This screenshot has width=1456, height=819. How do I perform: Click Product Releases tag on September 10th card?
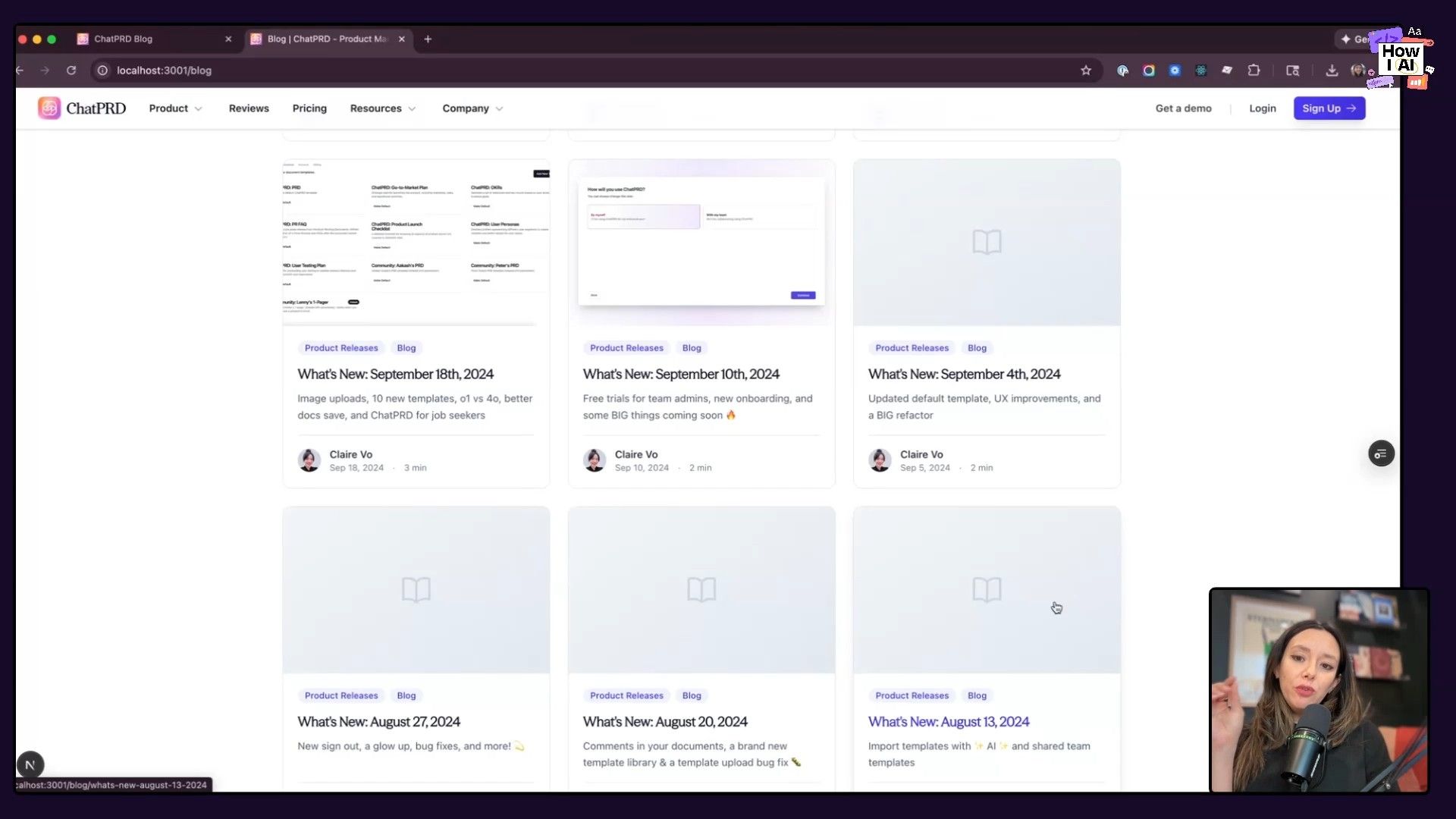pos(626,348)
